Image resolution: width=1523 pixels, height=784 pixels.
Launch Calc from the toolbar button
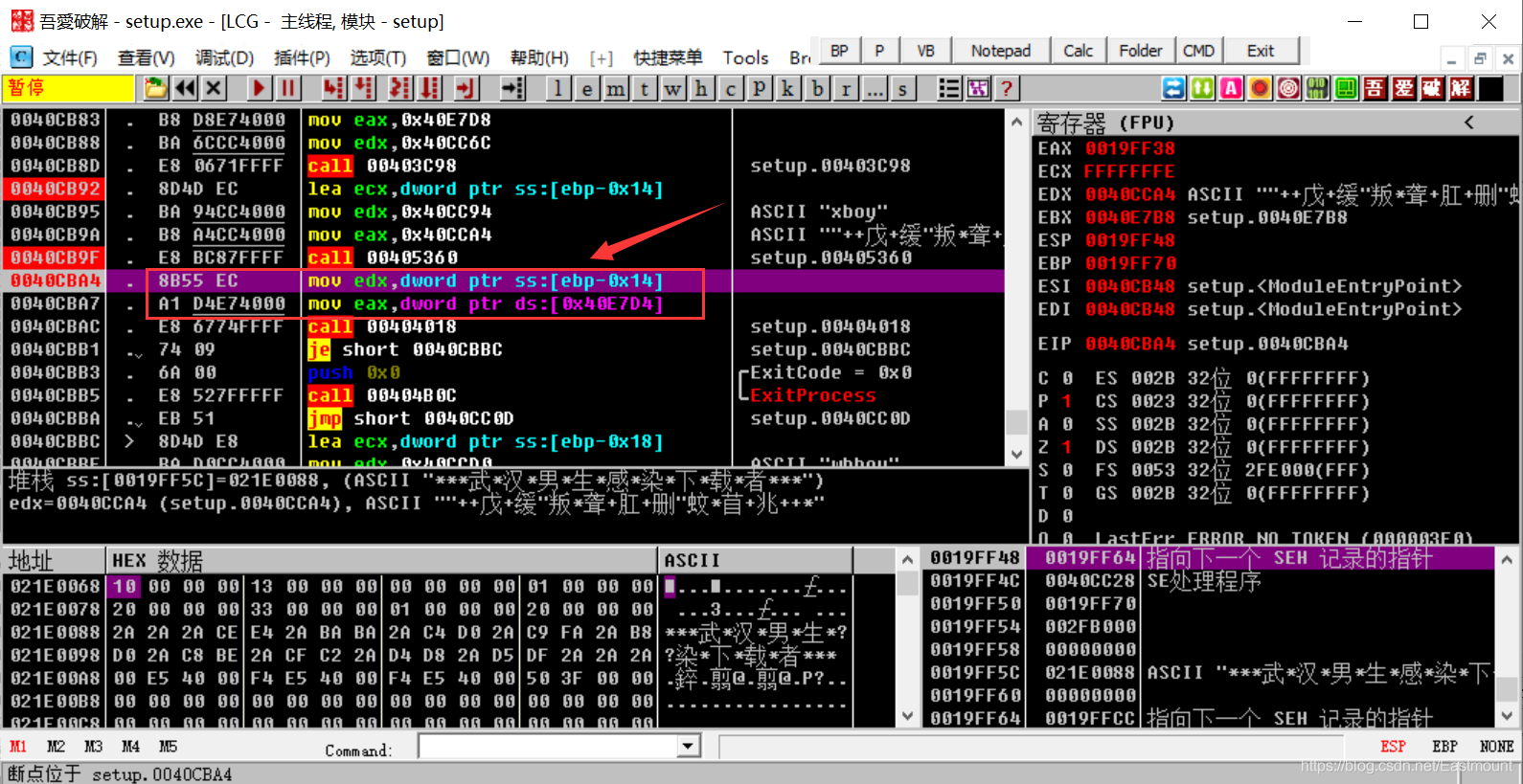1078,51
